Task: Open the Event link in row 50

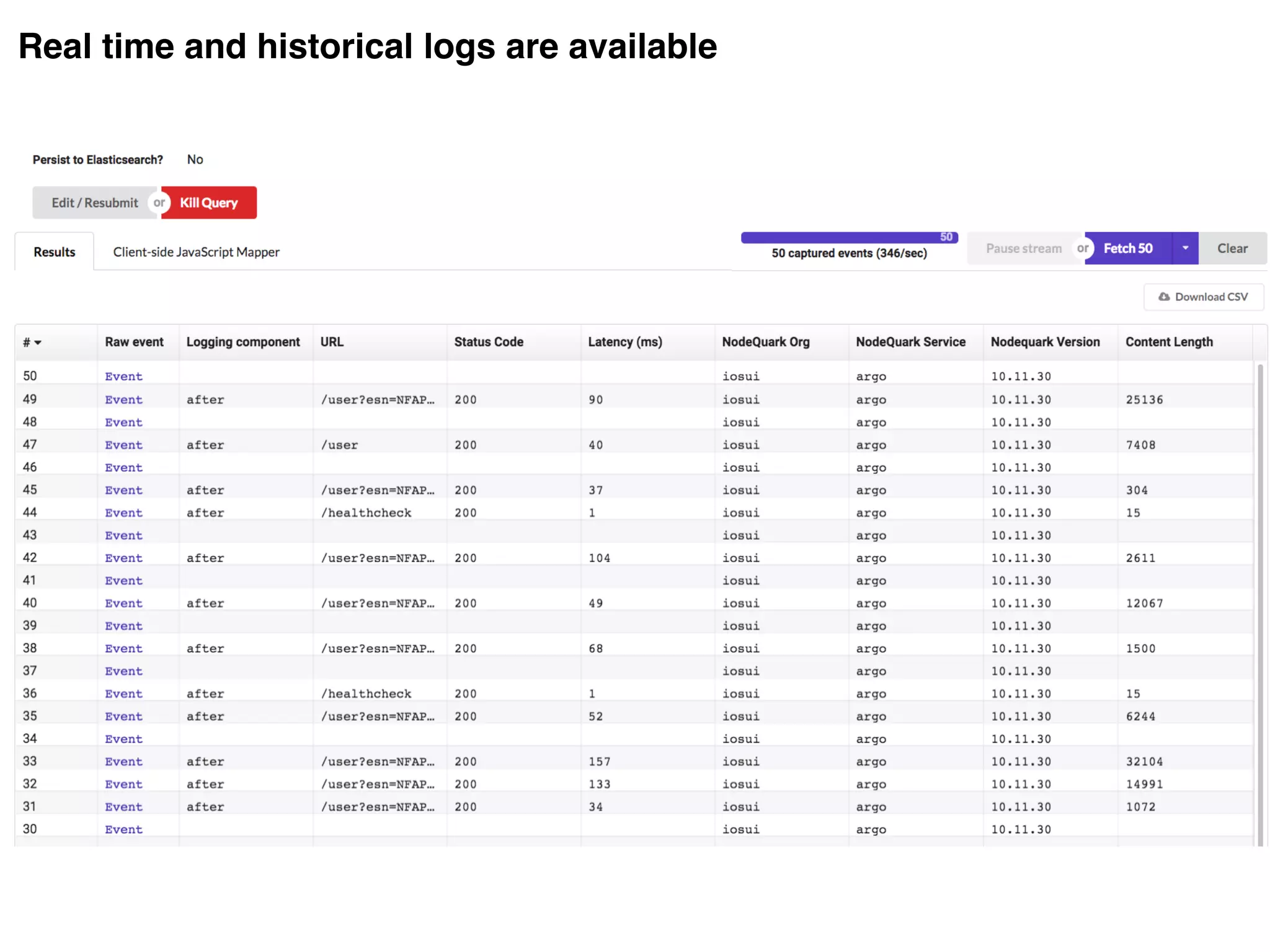Action: pos(123,376)
